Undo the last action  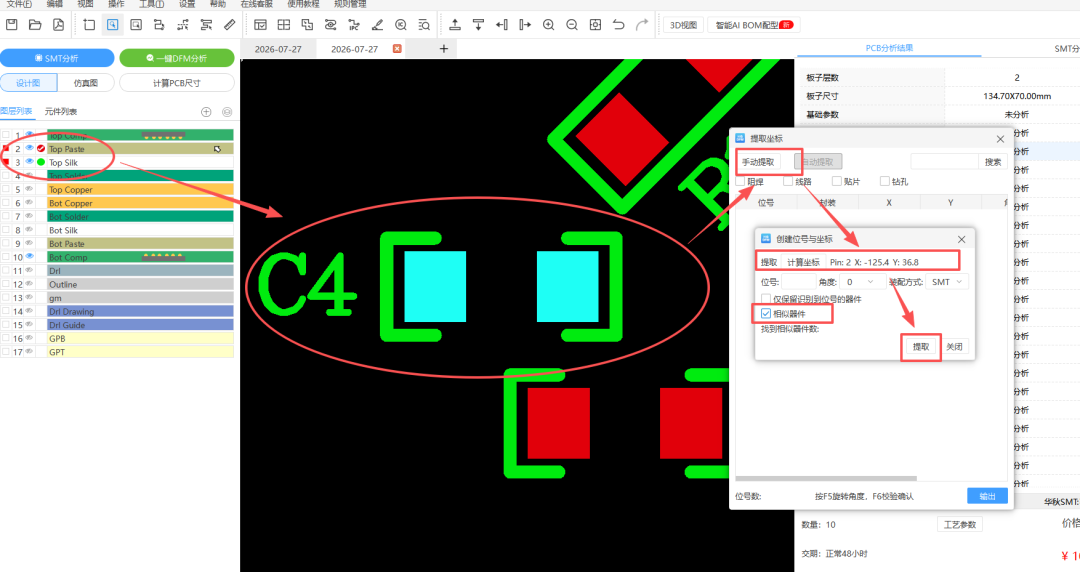(x=619, y=25)
